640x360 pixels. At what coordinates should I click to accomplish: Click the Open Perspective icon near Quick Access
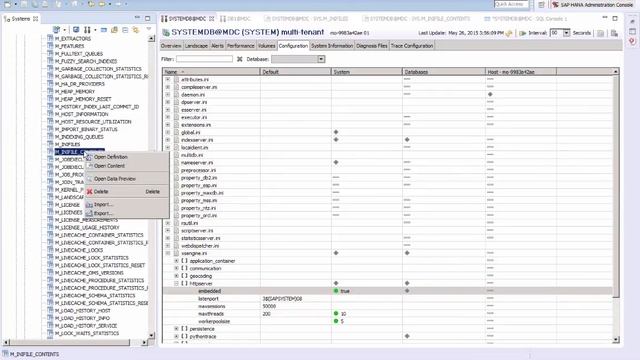coord(541,5)
